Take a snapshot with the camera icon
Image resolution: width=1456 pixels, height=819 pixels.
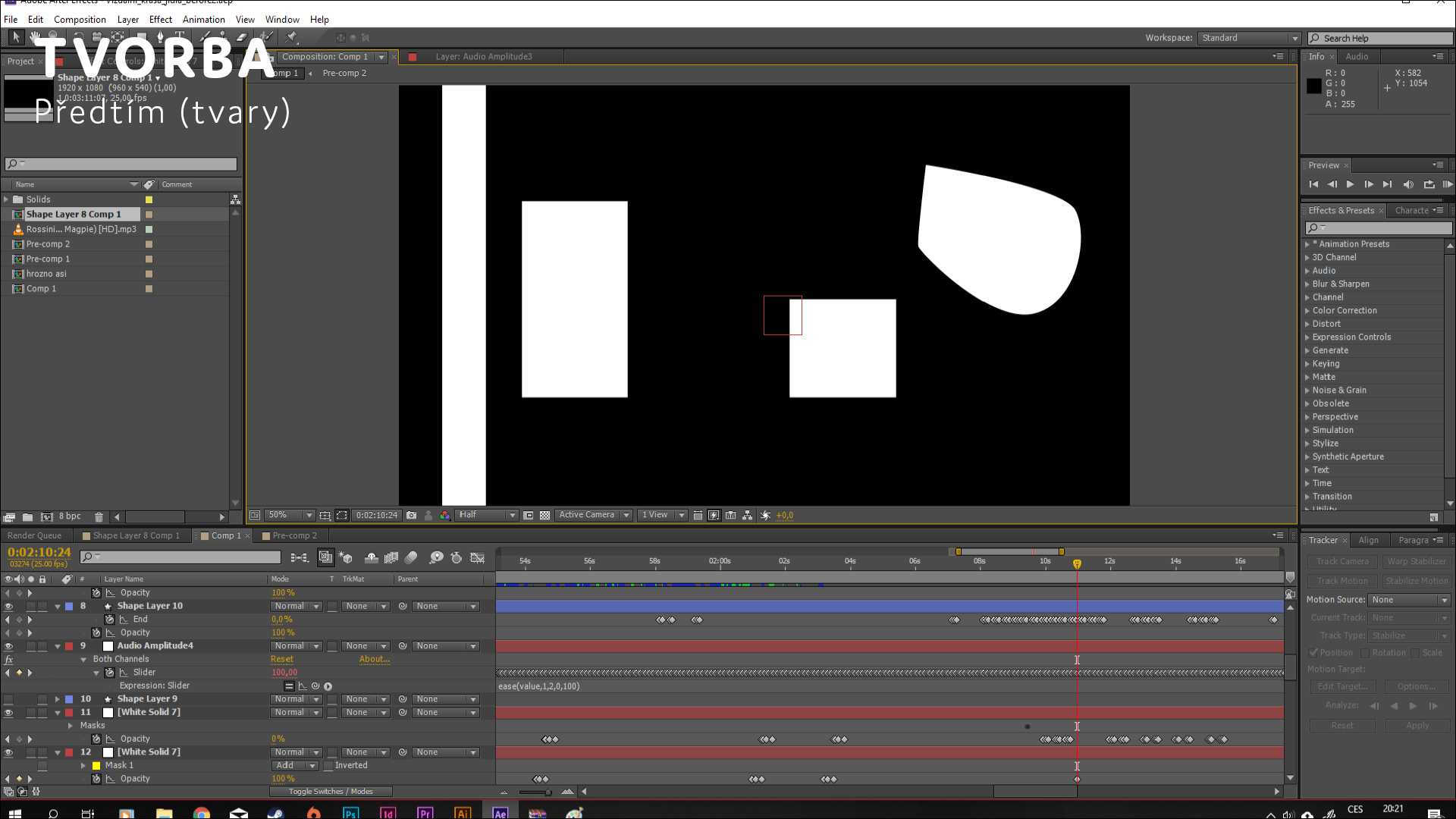coord(411,516)
